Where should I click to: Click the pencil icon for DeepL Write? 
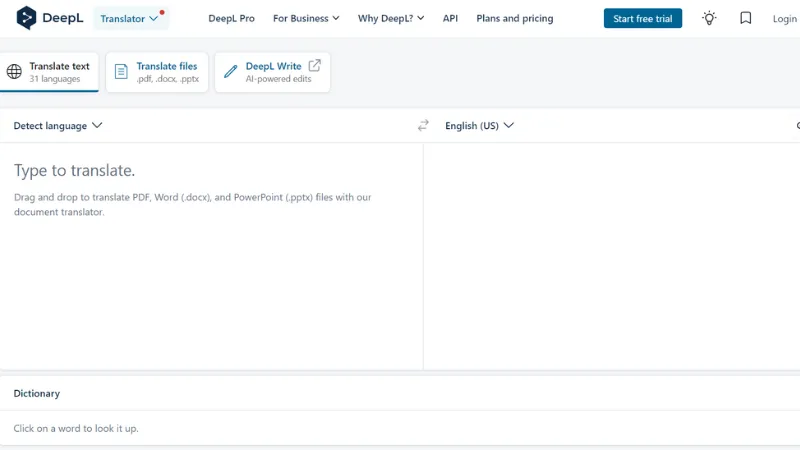pyautogui.click(x=230, y=72)
